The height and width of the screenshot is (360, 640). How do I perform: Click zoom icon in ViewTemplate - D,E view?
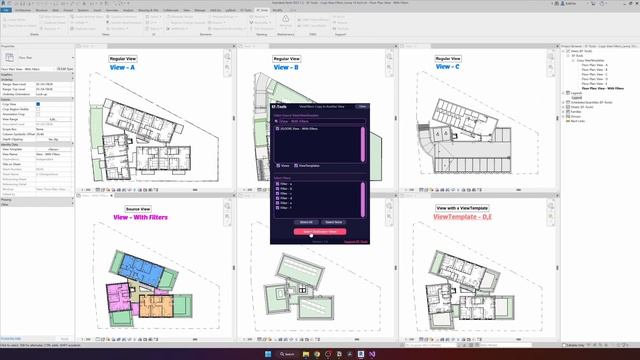tap(551, 216)
